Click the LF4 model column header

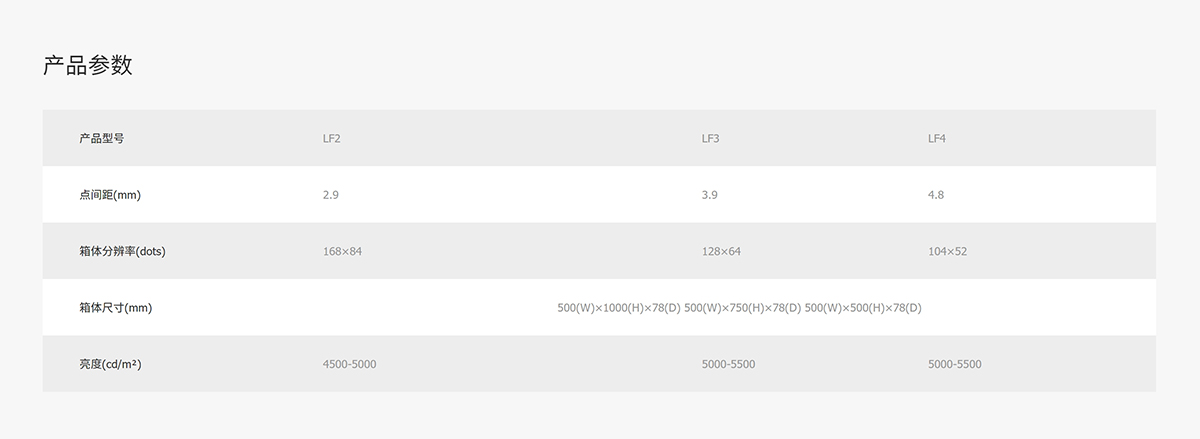click(x=937, y=138)
